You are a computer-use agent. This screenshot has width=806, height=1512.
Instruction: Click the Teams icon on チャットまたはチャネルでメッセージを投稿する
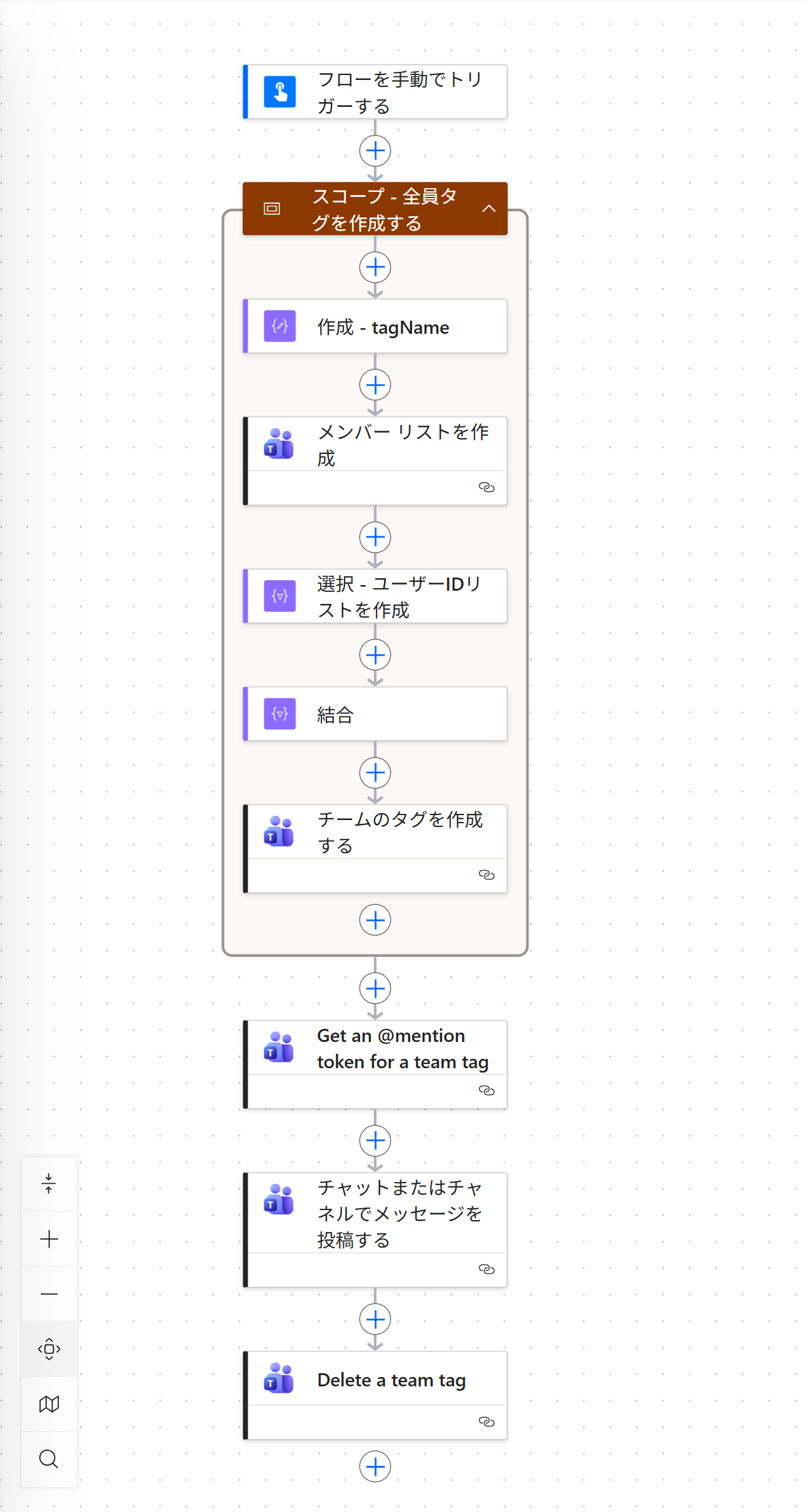(x=279, y=1199)
